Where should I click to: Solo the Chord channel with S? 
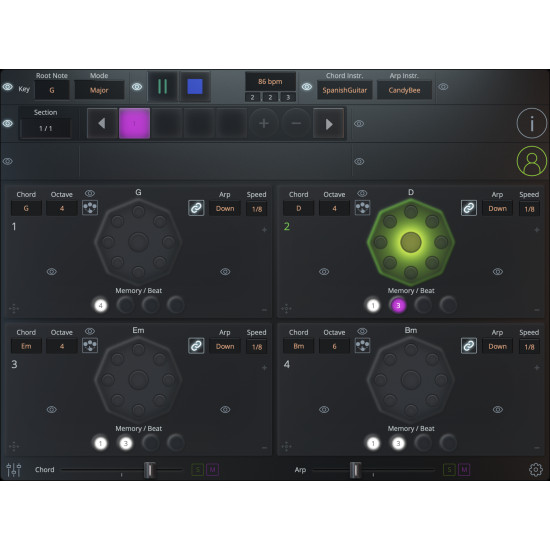pos(198,469)
